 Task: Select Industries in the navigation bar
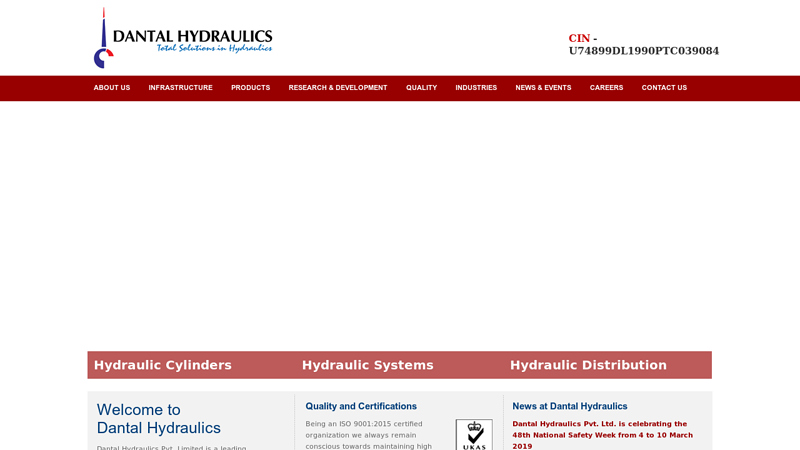(476, 88)
